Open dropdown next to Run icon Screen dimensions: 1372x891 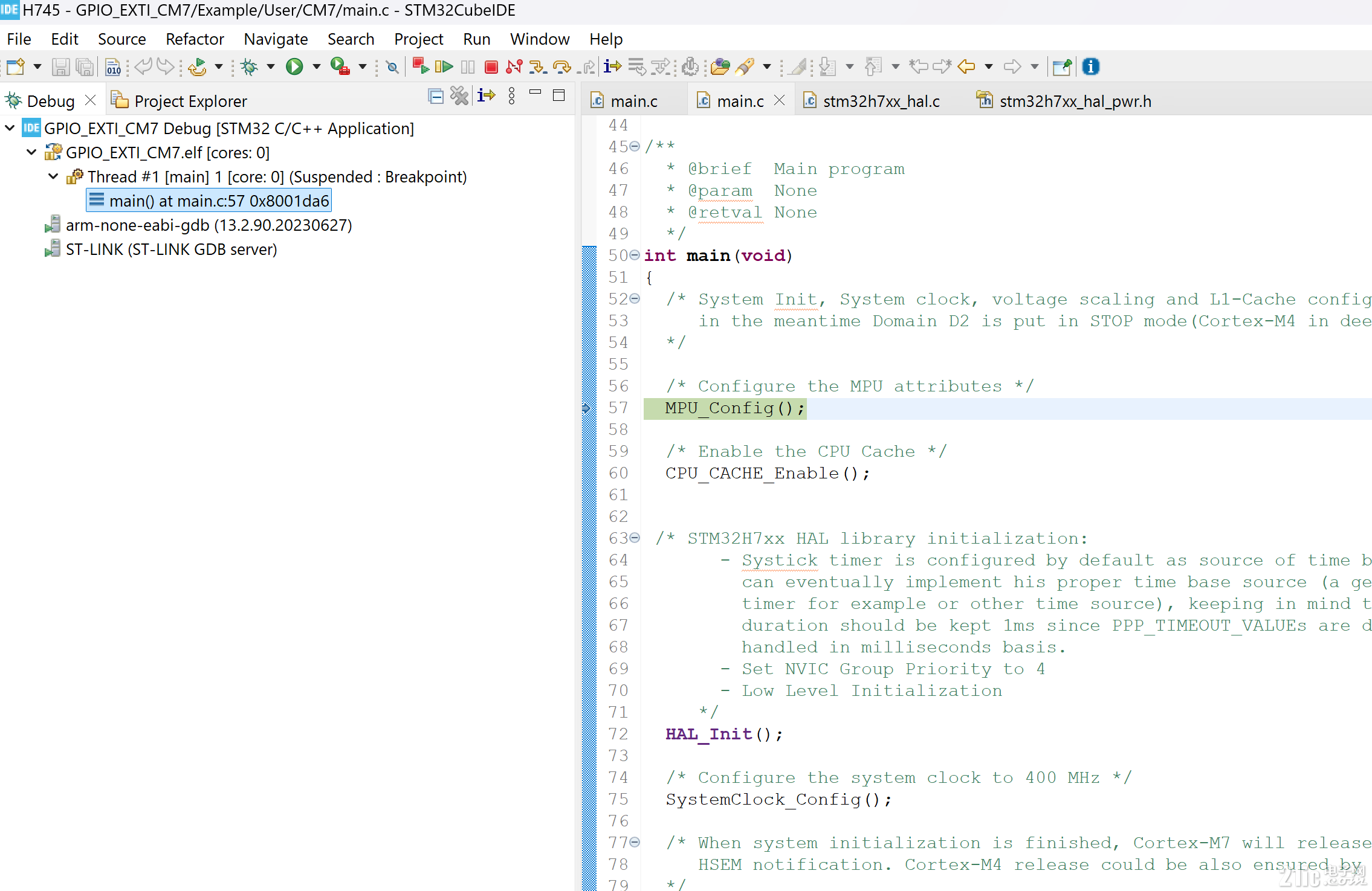point(316,66)
